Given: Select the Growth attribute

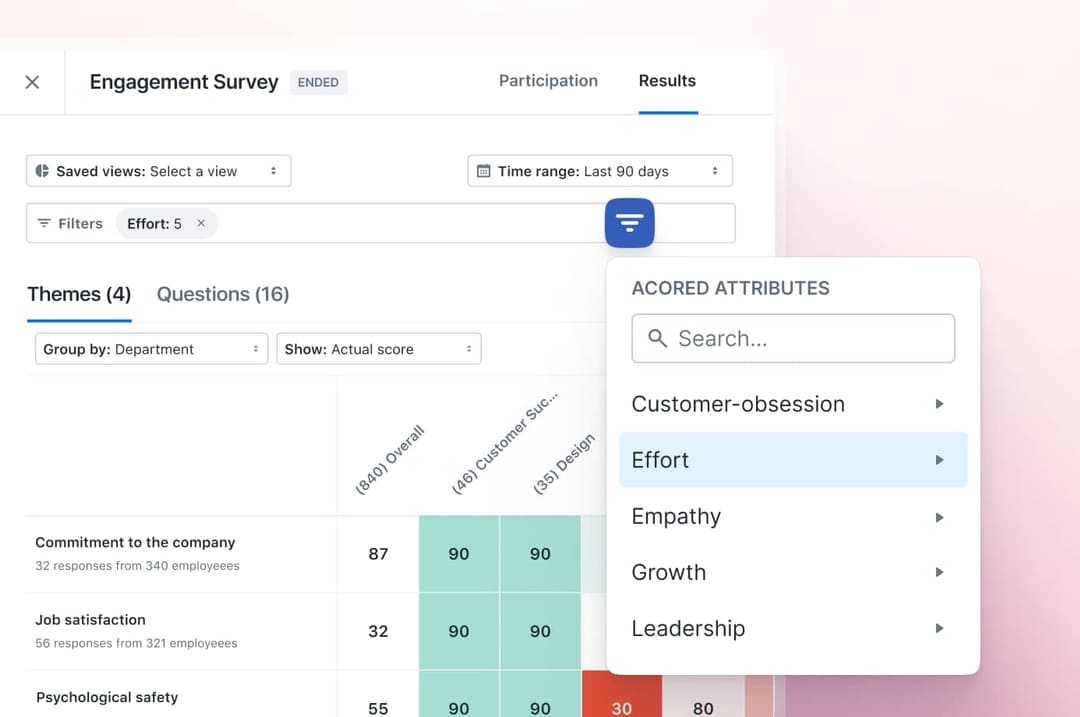Looking at the screenshot, I should 668,572.
